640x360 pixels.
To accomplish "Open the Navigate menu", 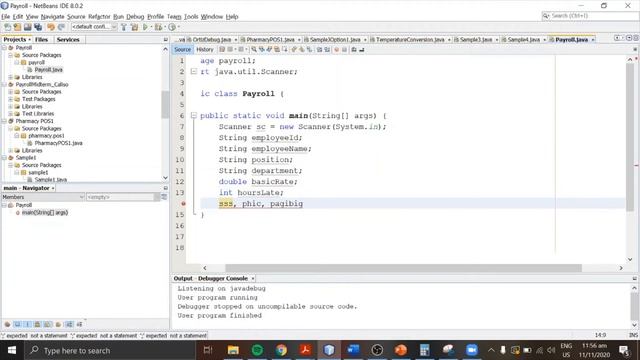I will (x=52, y=17).
